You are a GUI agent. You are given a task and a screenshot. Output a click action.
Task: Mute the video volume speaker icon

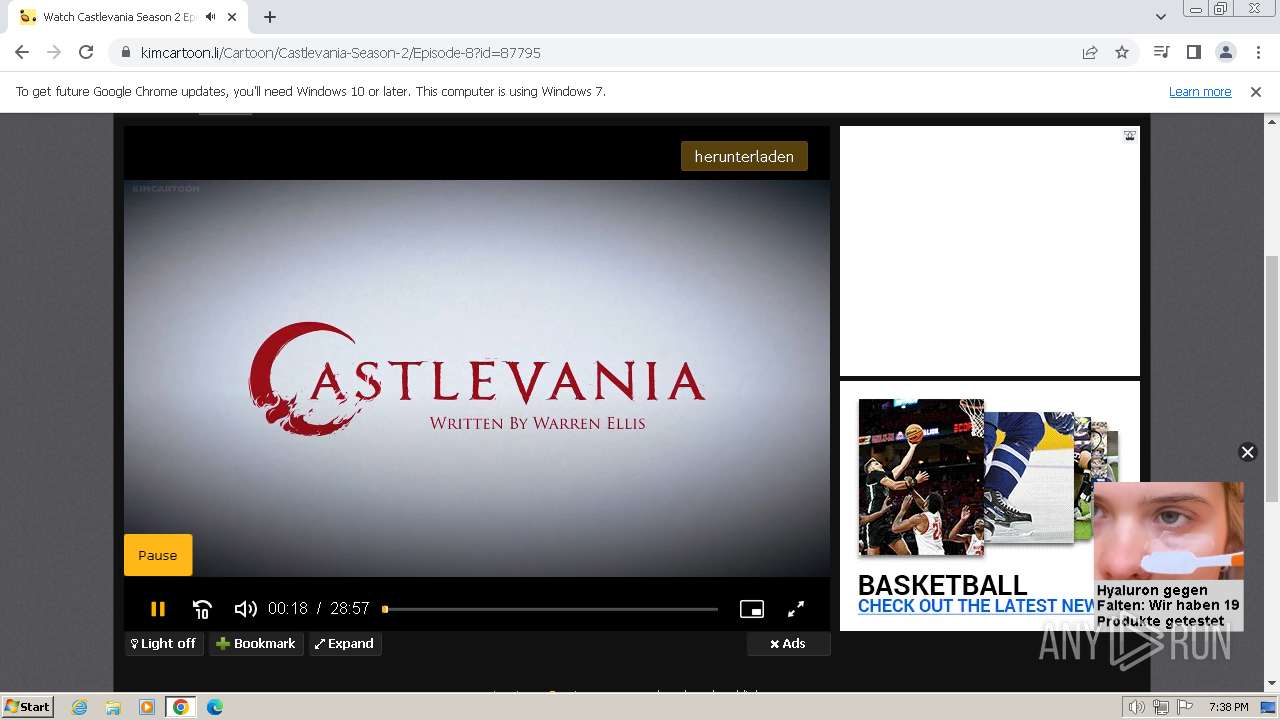coord(245,609)
